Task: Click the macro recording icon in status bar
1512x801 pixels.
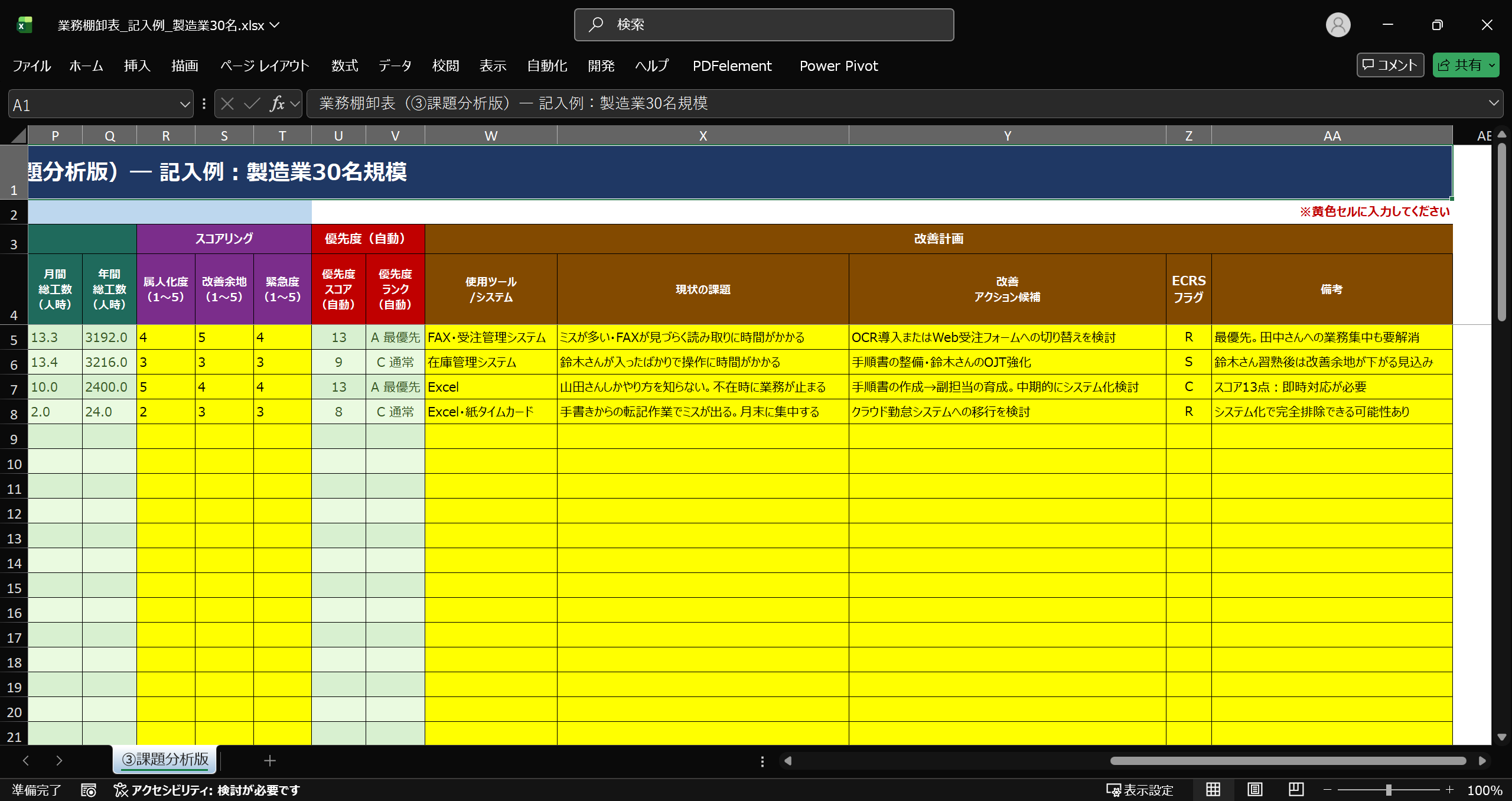Action: click(x=89, y=790)
